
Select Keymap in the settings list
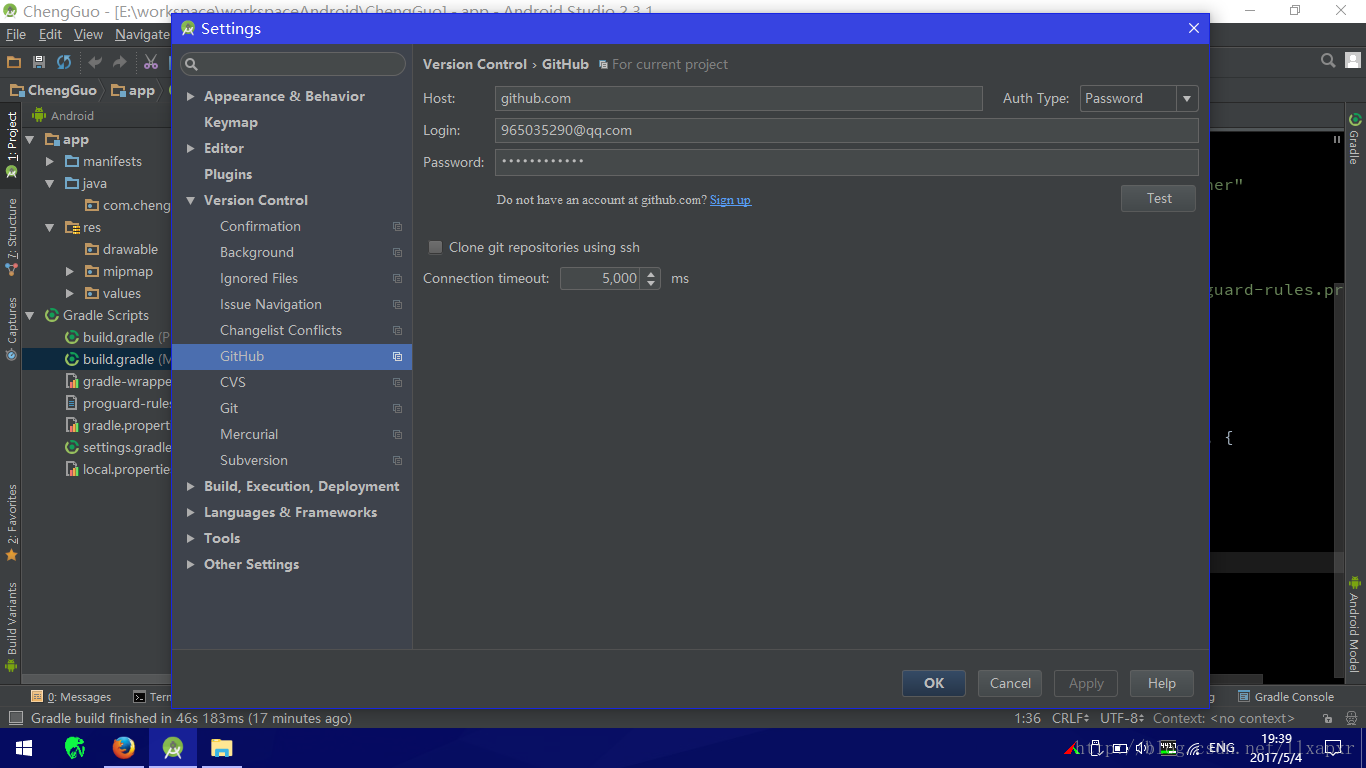pyautogui.click(x=231, y=123)
